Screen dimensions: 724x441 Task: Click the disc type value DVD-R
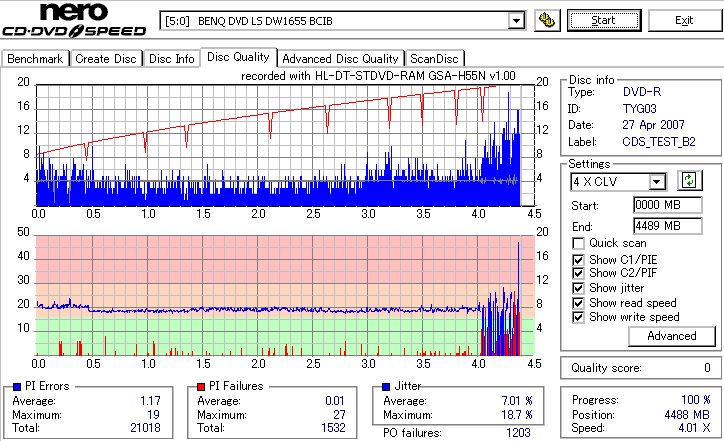pos(642,92)
